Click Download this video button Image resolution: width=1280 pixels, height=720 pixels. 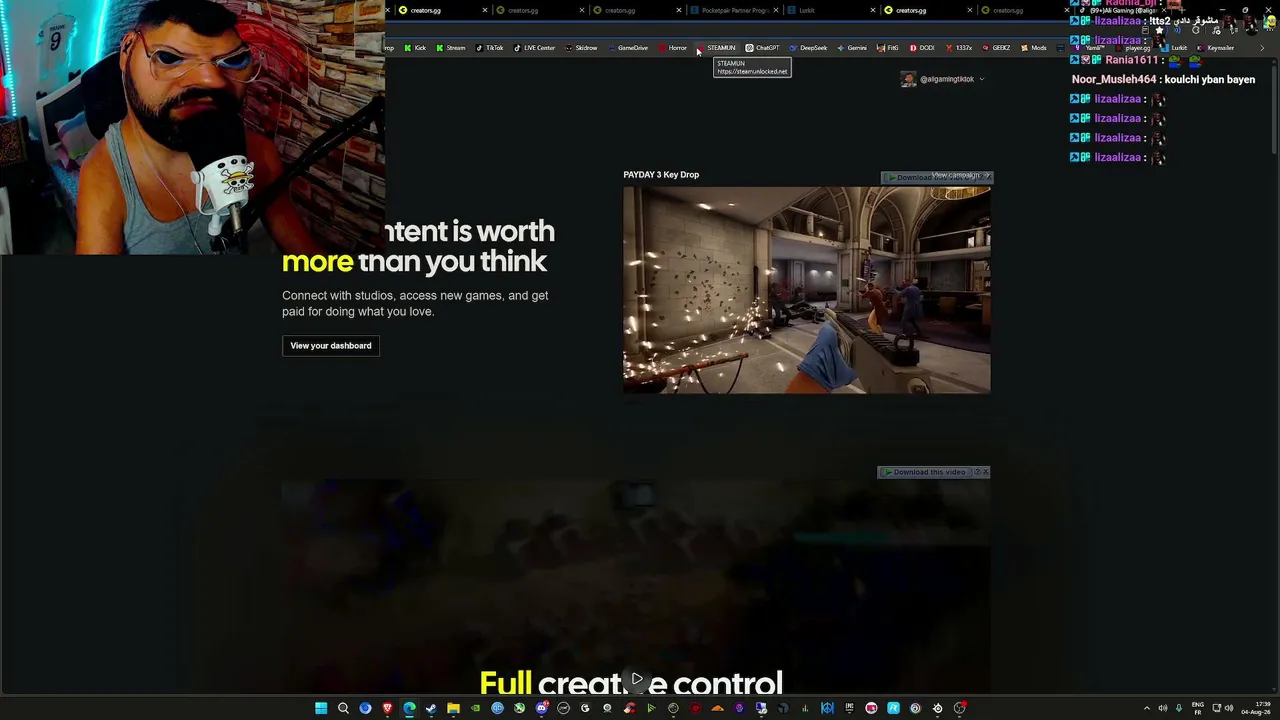927,472
